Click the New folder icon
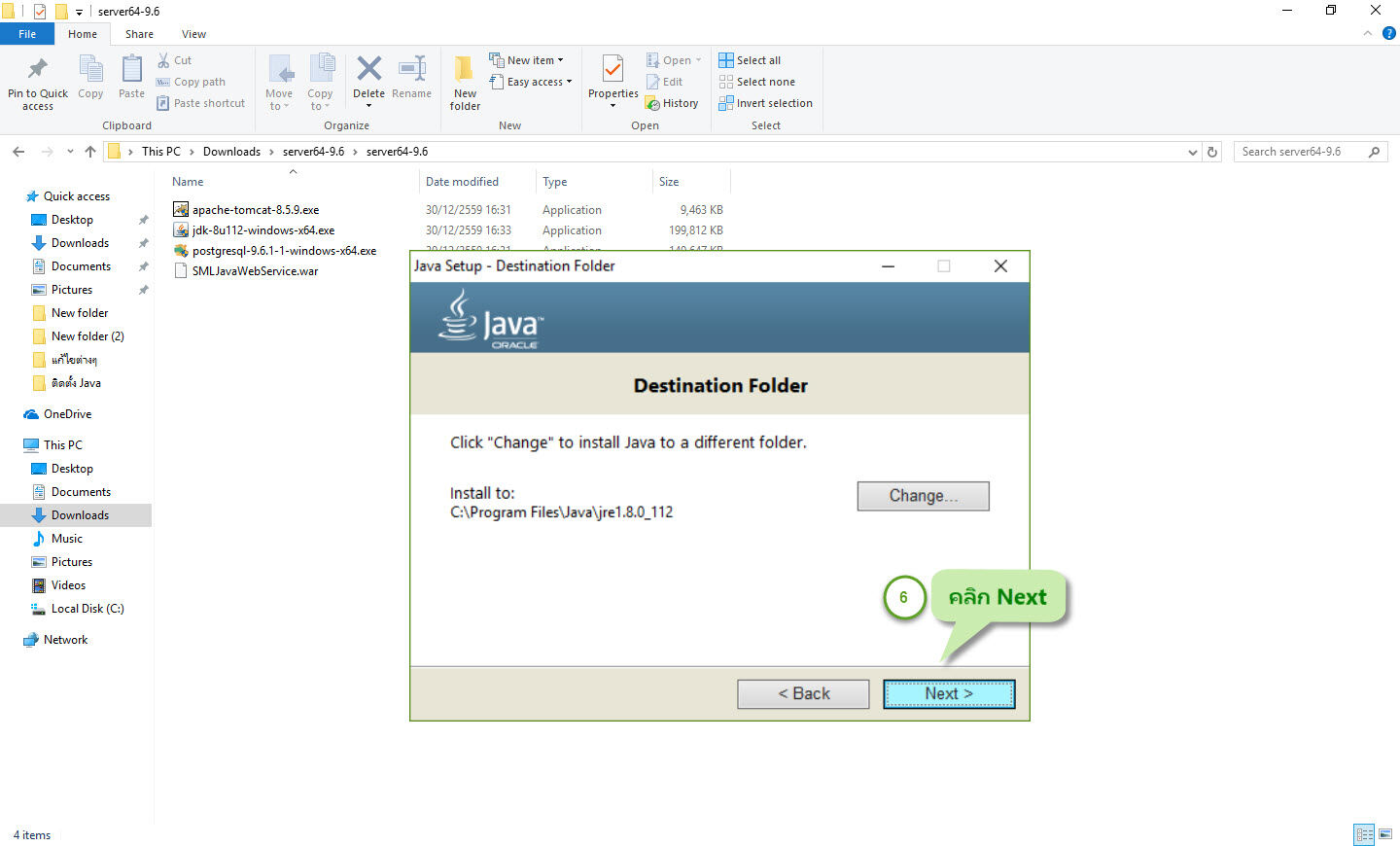 465,68
